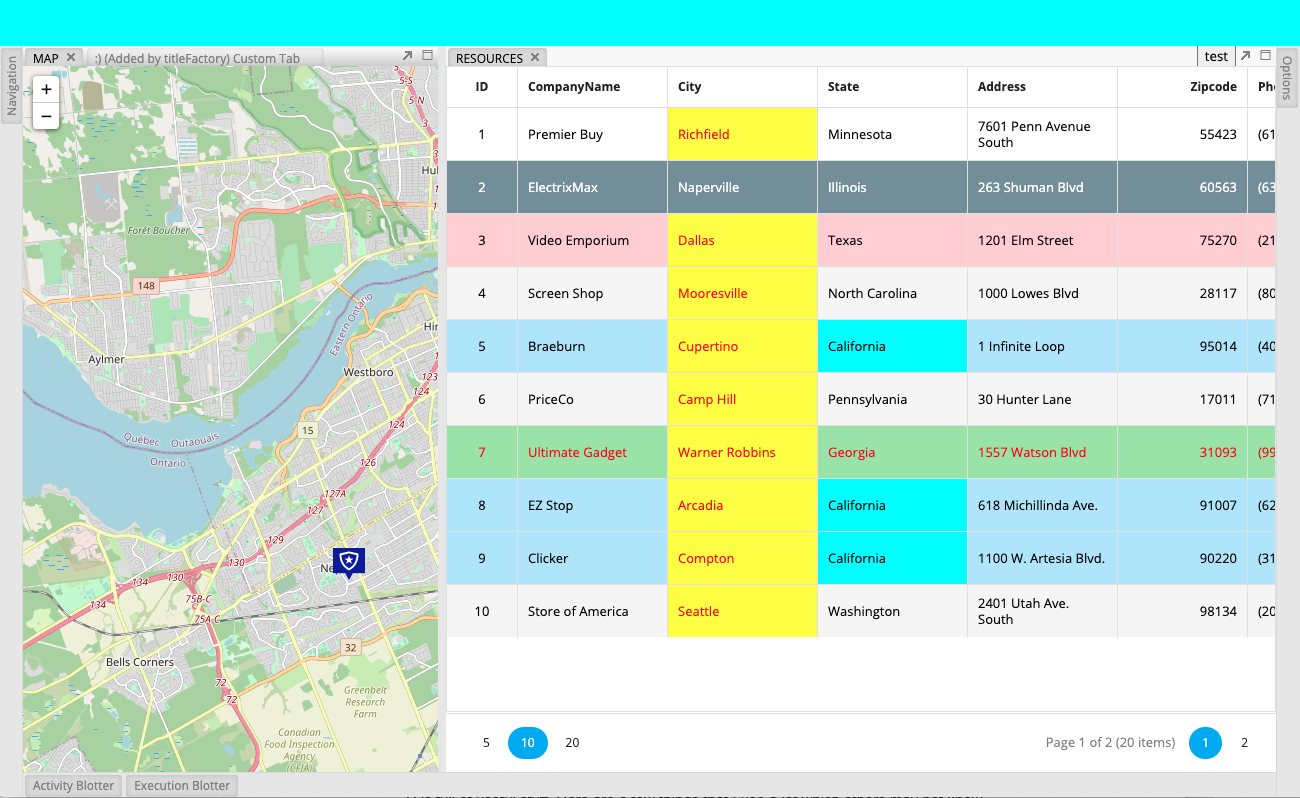Screen dimensions: 1300x798
Task: Pop out the RESOURCES panel with the arrow icon
Action: coord(1243,57)
